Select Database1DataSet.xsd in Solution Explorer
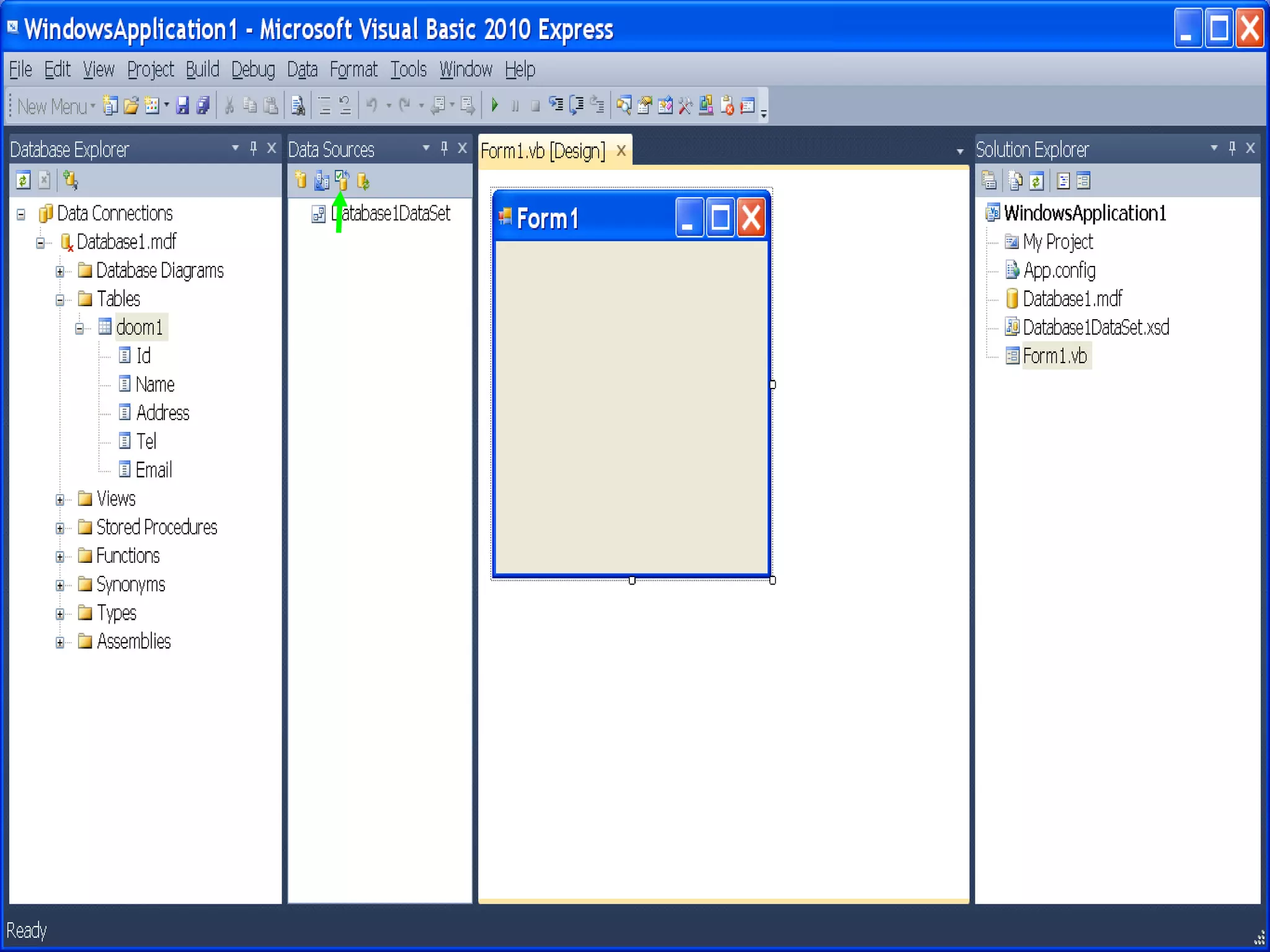 [x=1095, y=327]
